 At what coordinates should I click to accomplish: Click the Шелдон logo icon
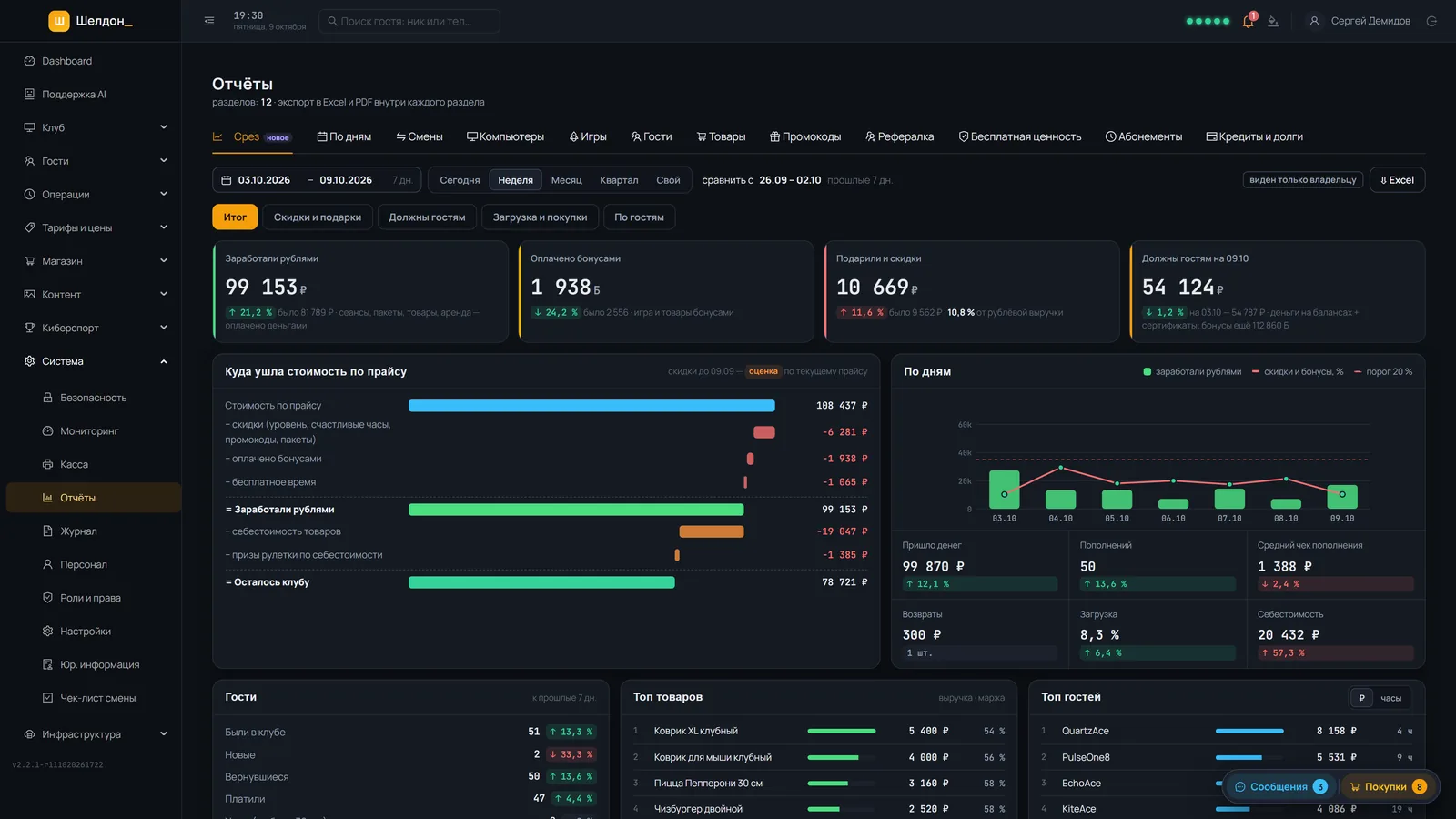point(59,21)
